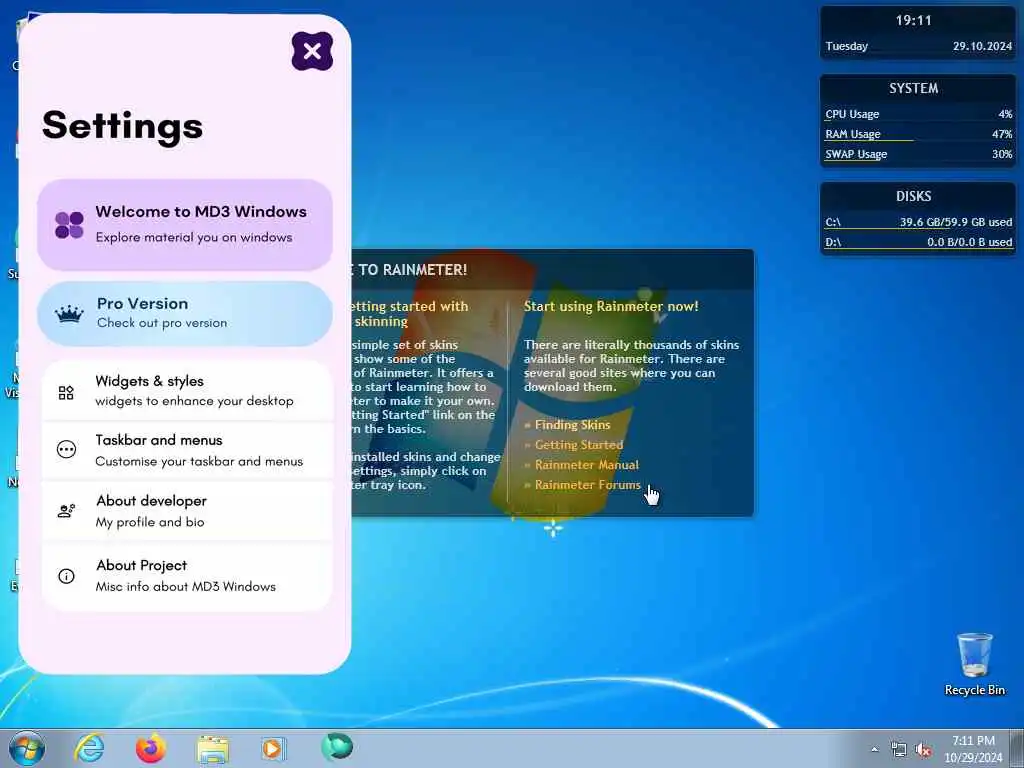1024x768 pixels.
Task: Click the RAM Usage meter row
Action: click(918, 135)
